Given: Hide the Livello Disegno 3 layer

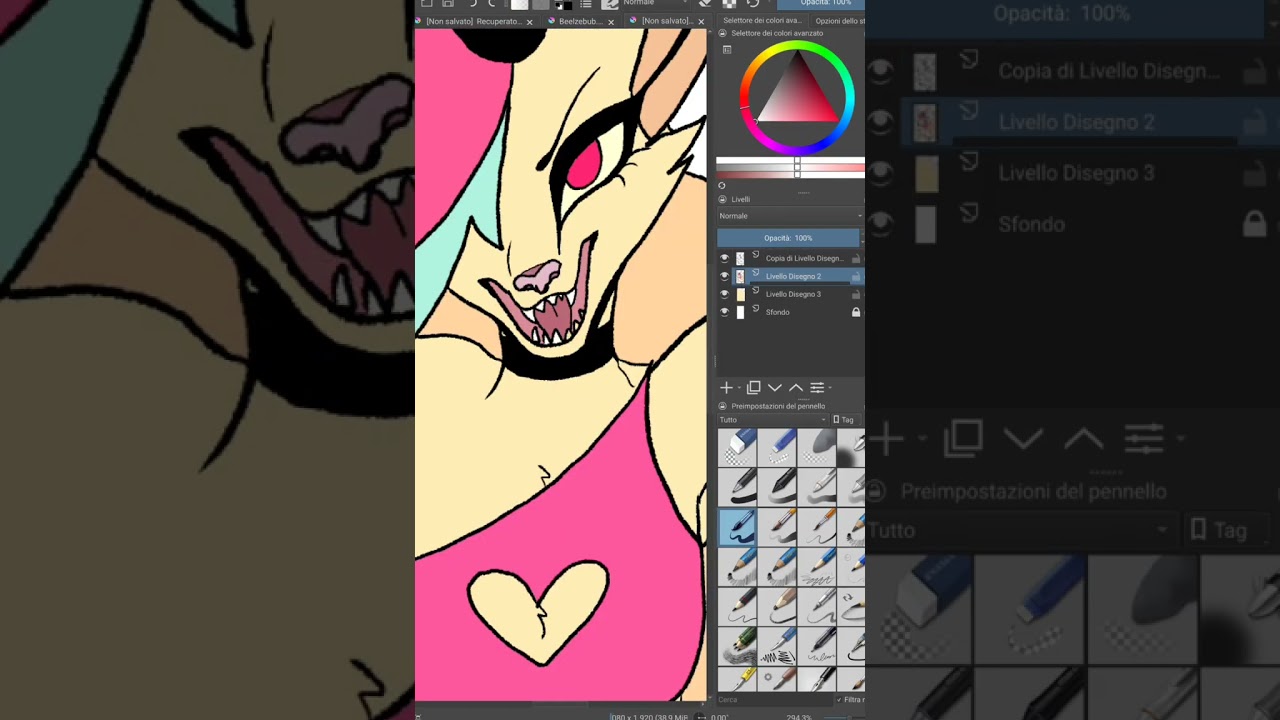Looking at the screenshot, I should pos(724,294).
